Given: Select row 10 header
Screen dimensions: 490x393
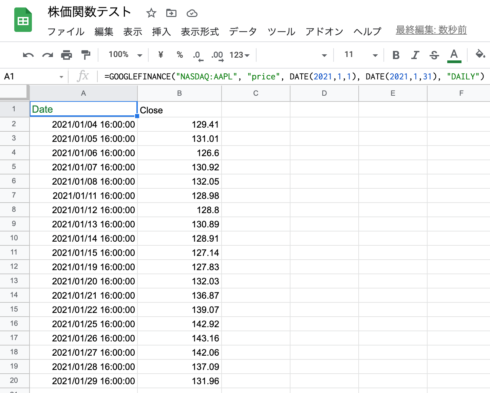Looking at the screenshot, I should coord(14,238).
